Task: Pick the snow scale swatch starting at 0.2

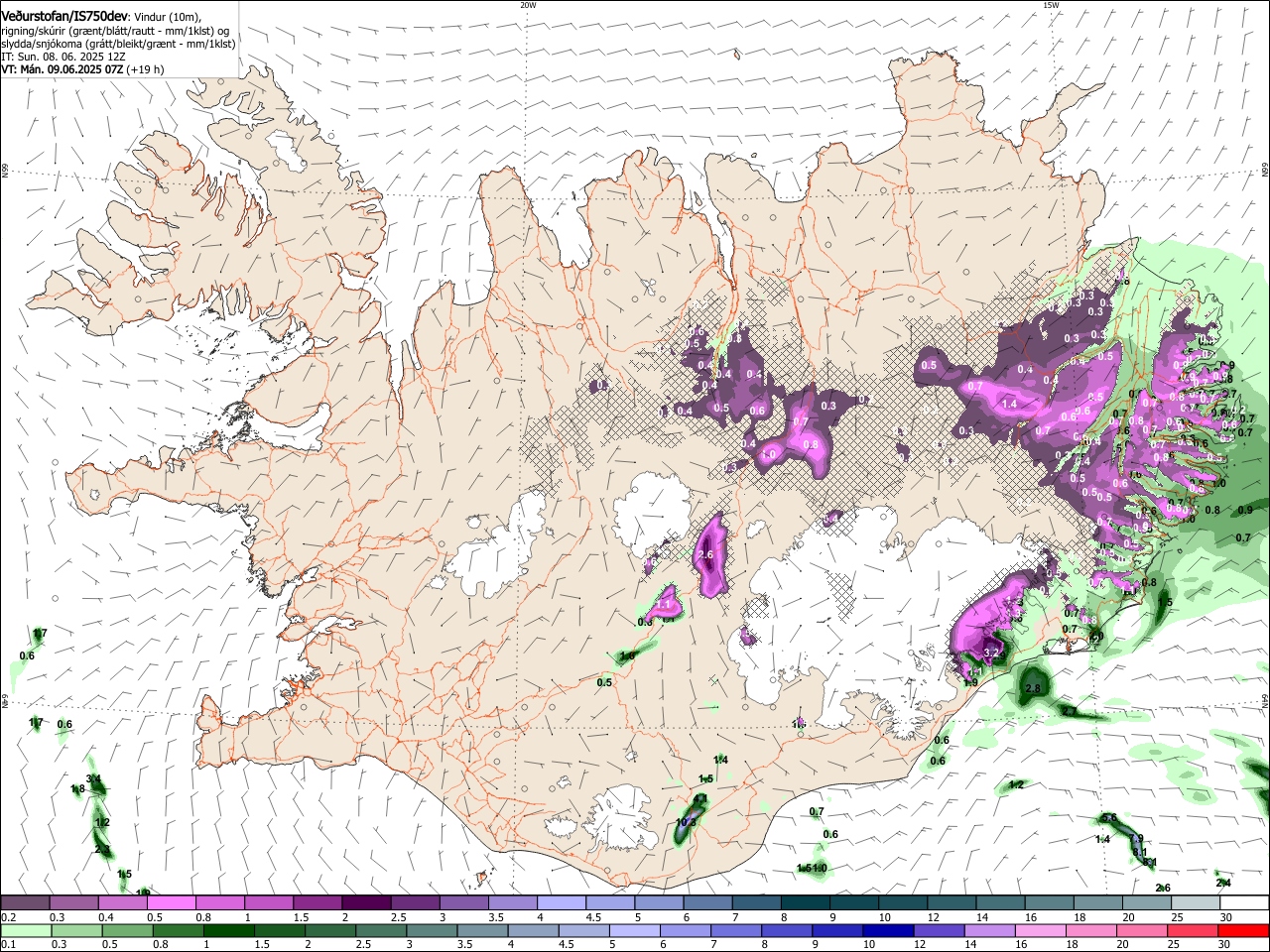Action: tap(25, 903)
